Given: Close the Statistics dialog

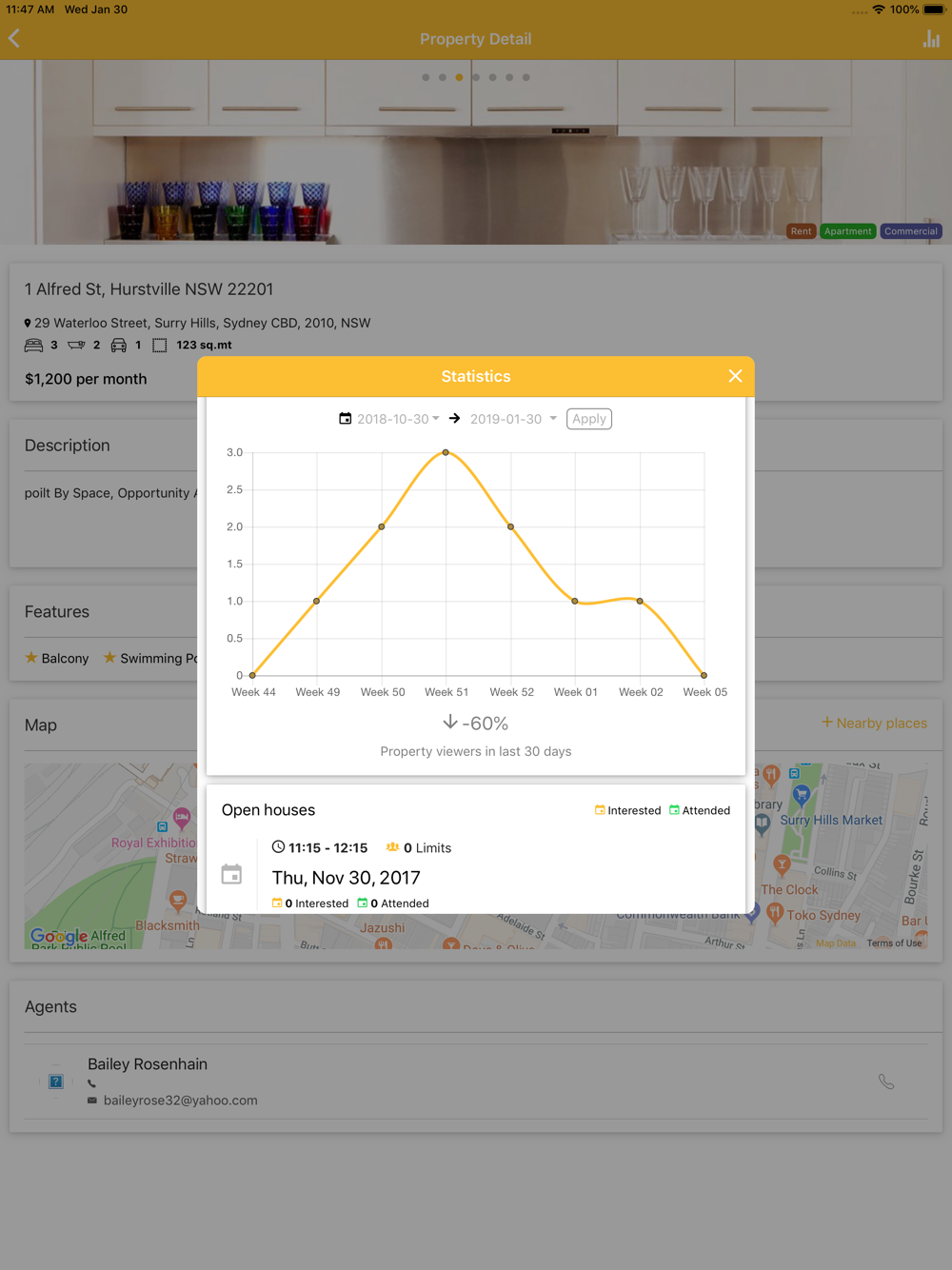Looking at the screenshot, I should click(735, 376).
